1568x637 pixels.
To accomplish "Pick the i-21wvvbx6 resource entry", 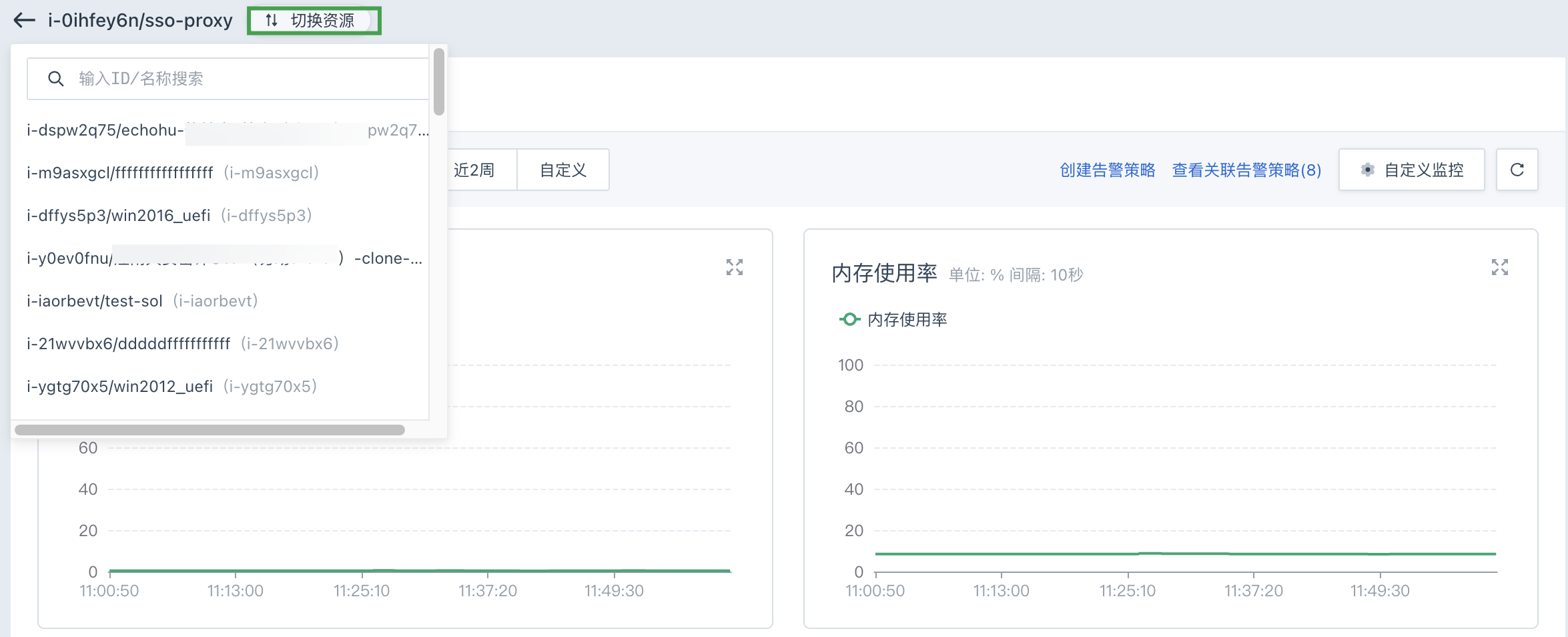I will 182,344.
